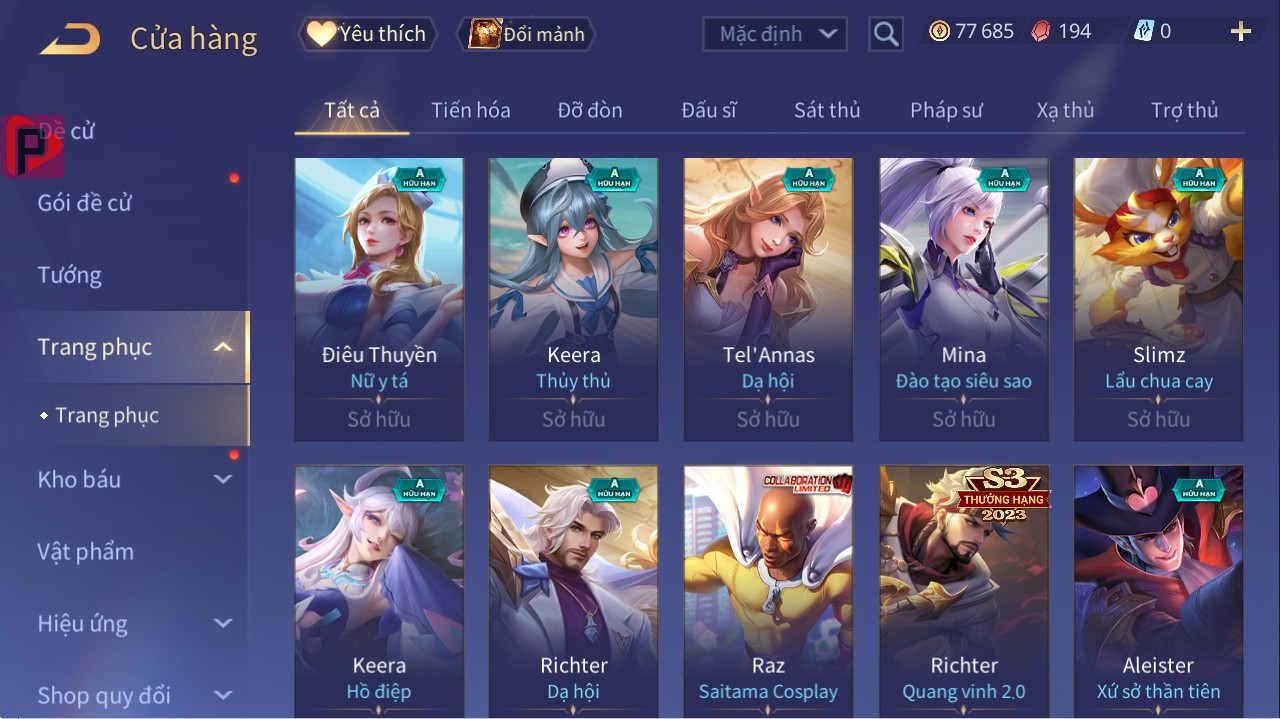1280x719 pixels.
Task: Tap the blue voucher currency icon
Action: tap(1144, 32)
